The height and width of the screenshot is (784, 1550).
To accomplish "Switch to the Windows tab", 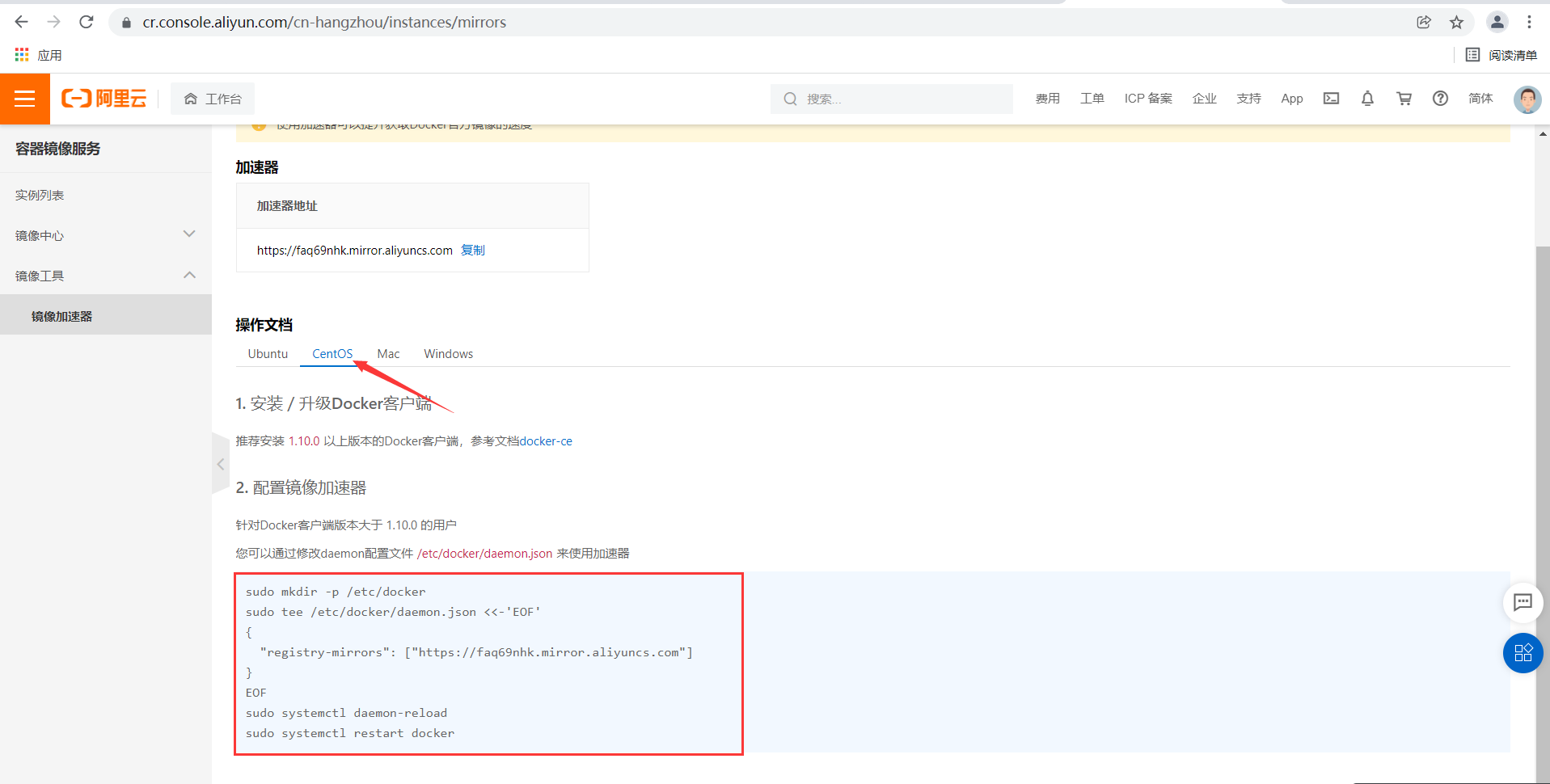I will pyautogui.click(x=449, y=354).
